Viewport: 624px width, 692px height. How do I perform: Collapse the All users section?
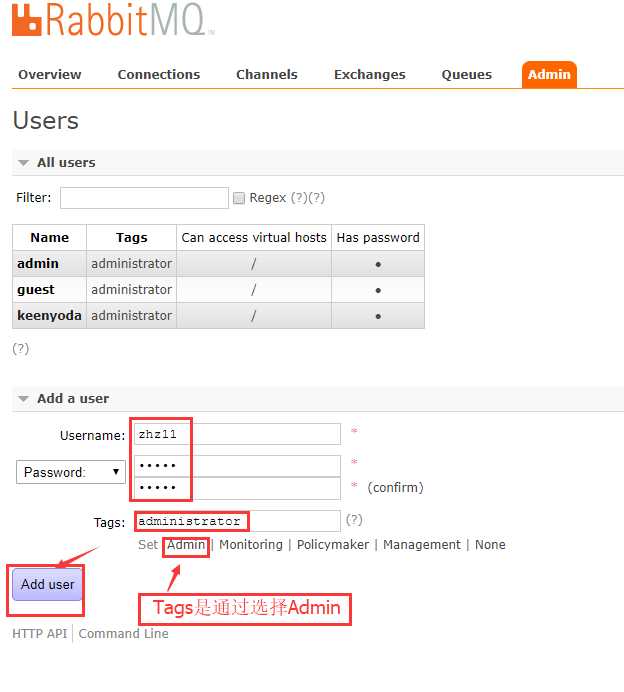pos(66,162)
